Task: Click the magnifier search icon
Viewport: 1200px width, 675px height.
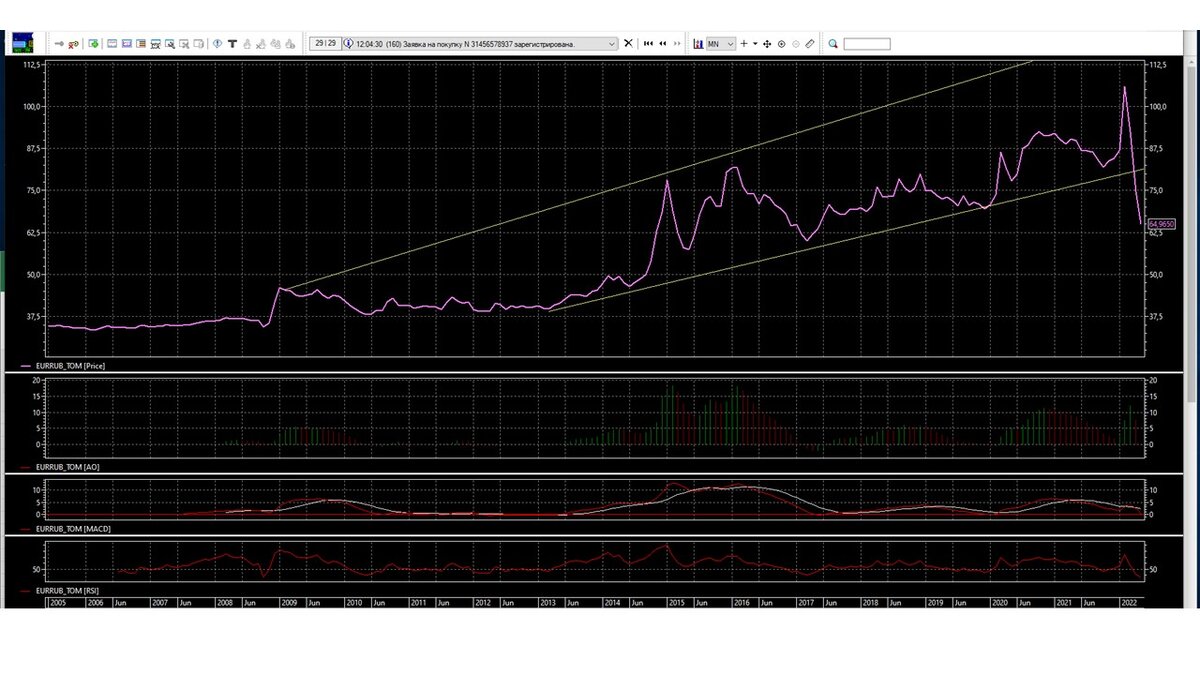Action: pyautogui.click(x=833, y=44)
